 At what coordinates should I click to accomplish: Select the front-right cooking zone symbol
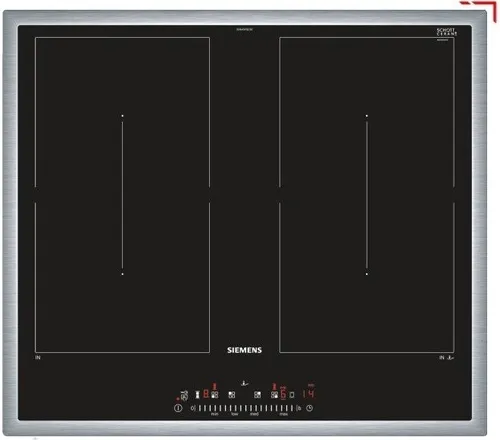point(274,395)
